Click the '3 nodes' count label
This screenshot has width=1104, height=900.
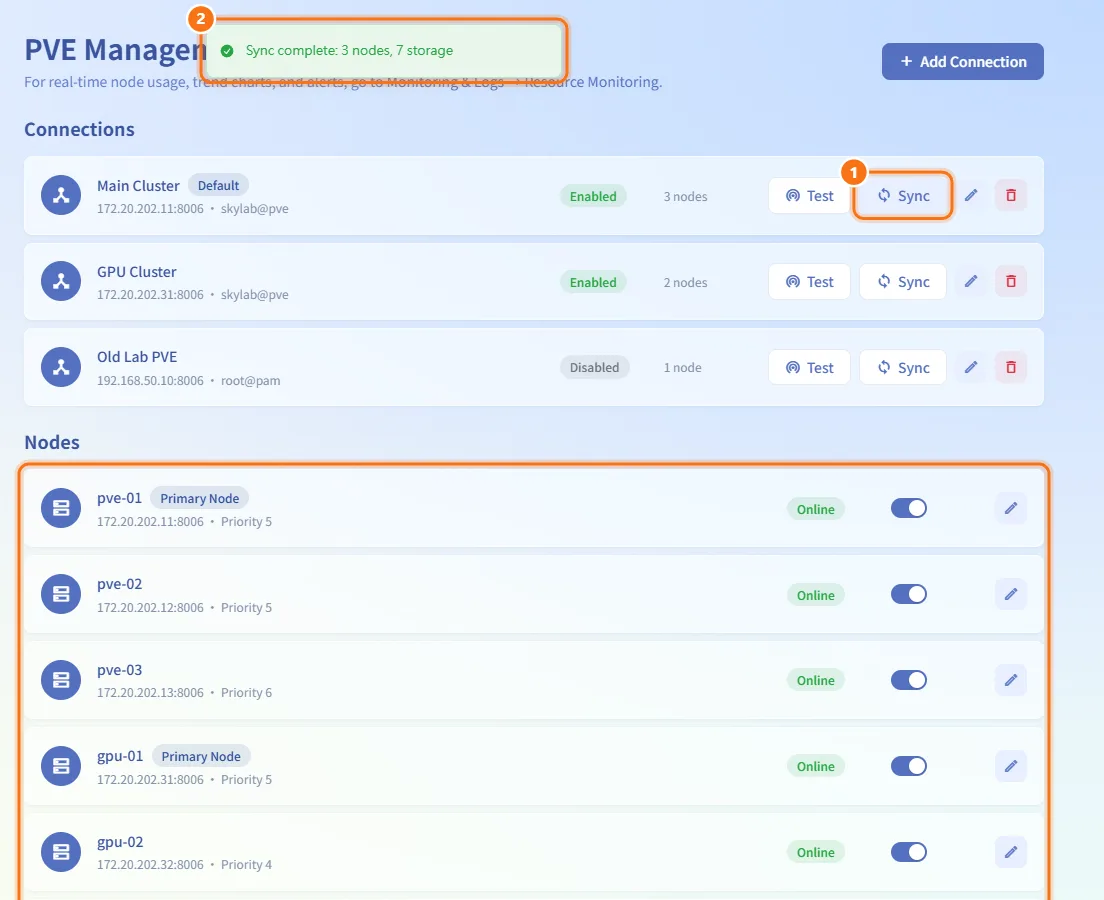pos(685,196)
